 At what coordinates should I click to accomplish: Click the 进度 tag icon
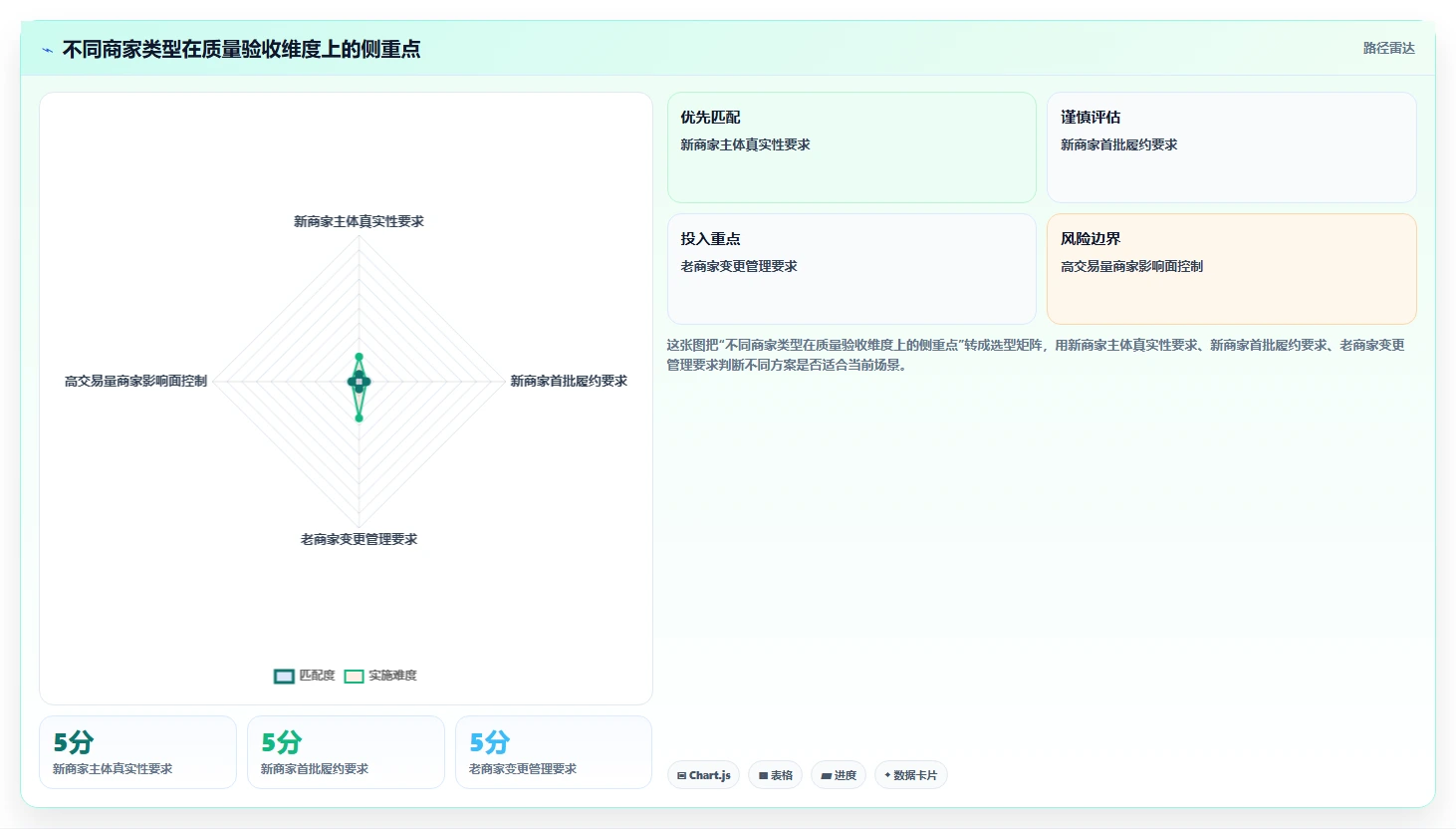[x=826, y=775]
